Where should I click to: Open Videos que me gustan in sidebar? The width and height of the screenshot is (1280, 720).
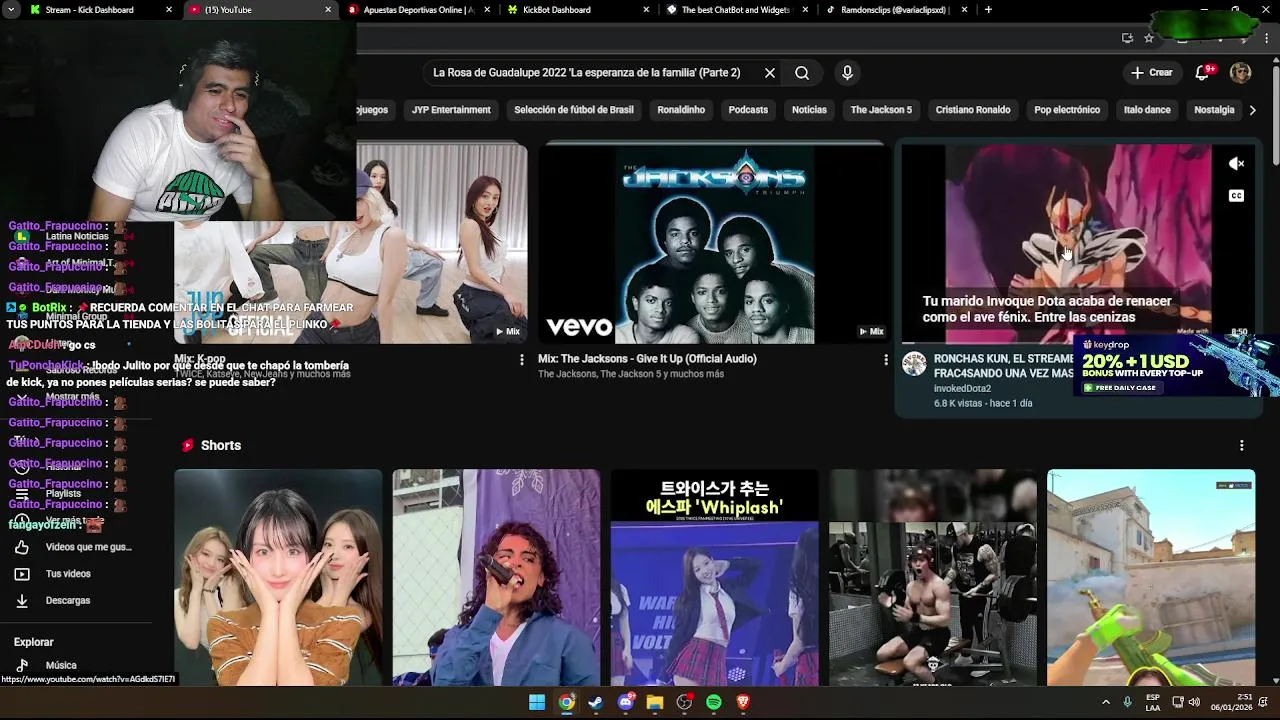point(76,547)
